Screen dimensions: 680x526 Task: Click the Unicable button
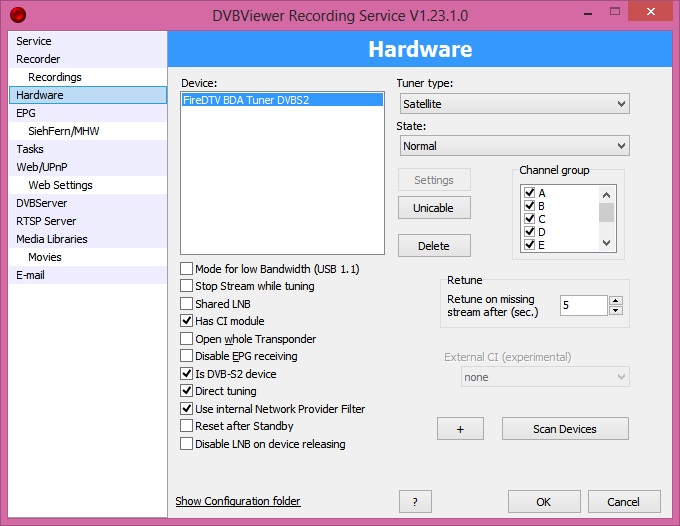(x=434, y=208)
